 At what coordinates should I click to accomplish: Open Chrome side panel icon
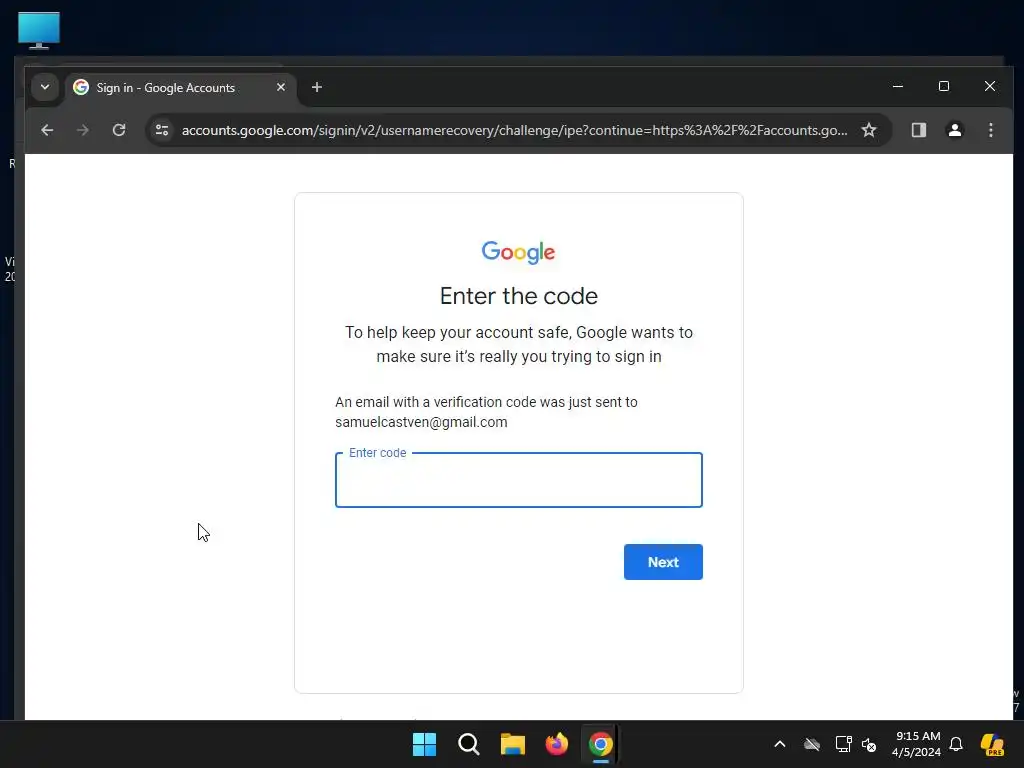(919, 130)
